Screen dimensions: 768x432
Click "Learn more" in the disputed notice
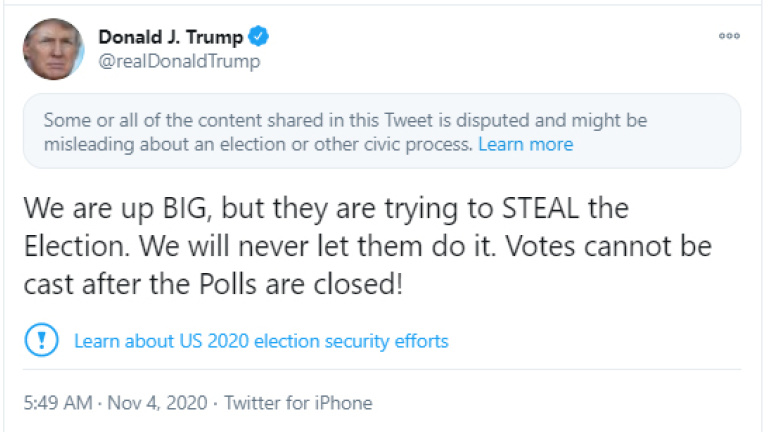pyautogui.click(x=525, y=144)
